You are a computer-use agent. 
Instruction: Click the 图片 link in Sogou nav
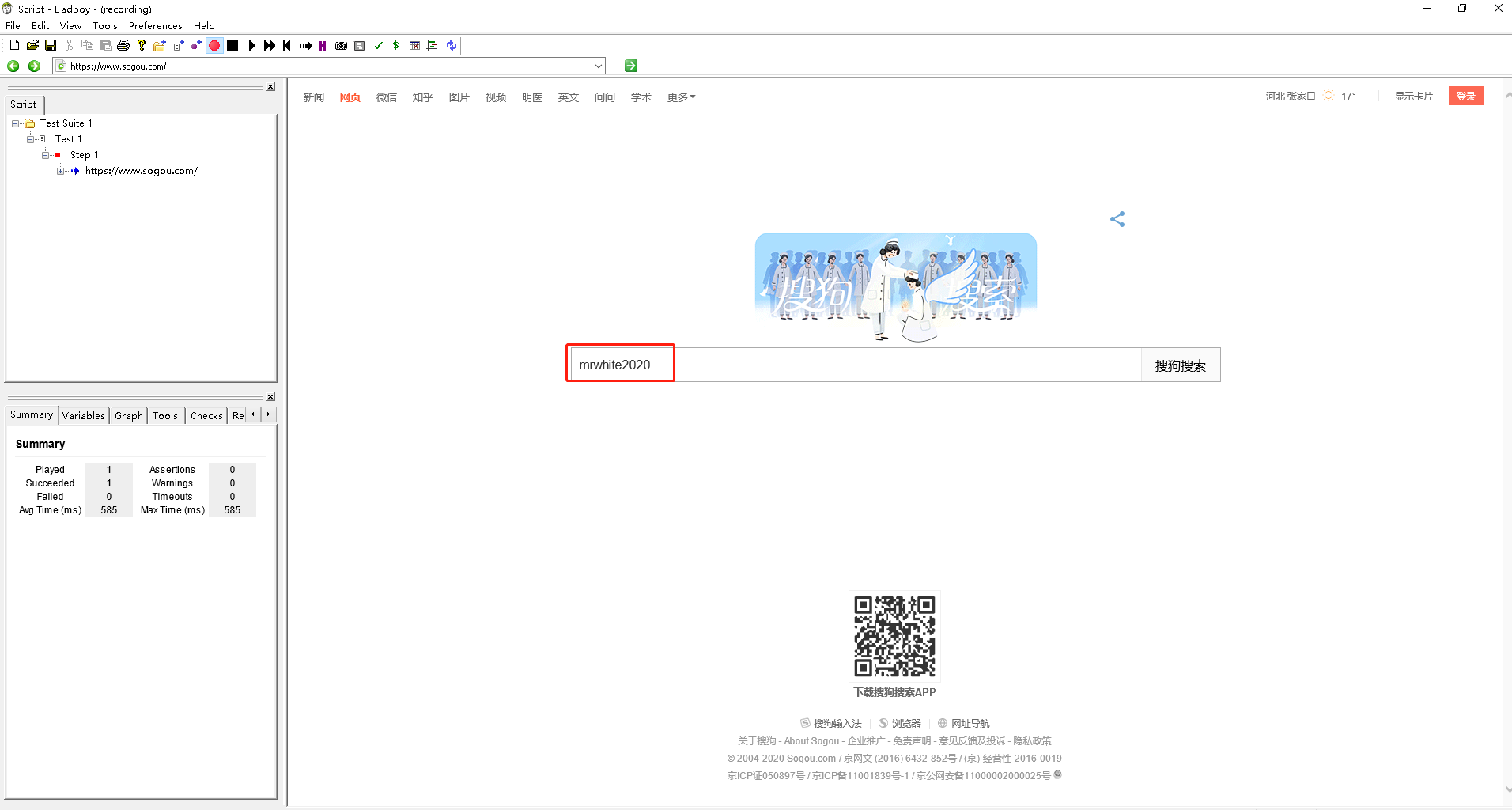click(x=459, y=97)
